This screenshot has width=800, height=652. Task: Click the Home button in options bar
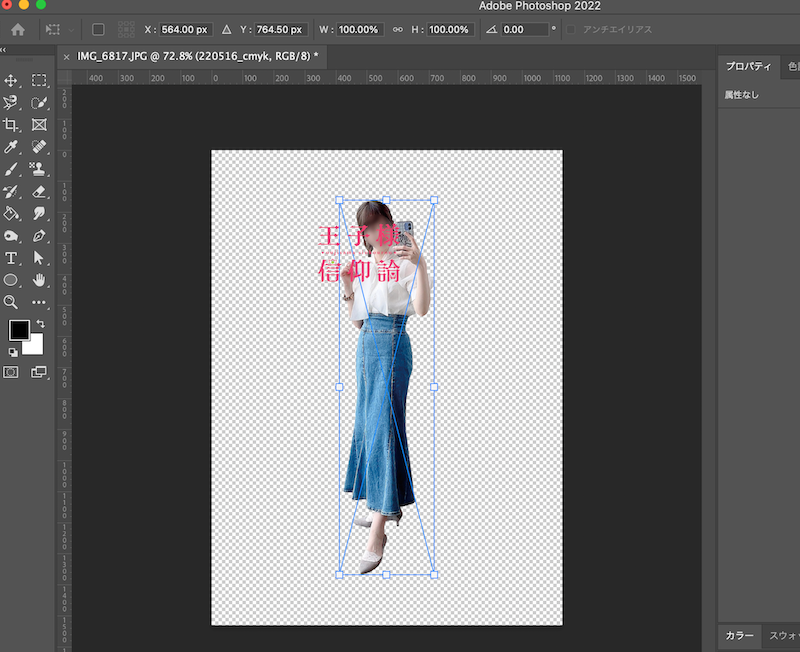(17, 30)
